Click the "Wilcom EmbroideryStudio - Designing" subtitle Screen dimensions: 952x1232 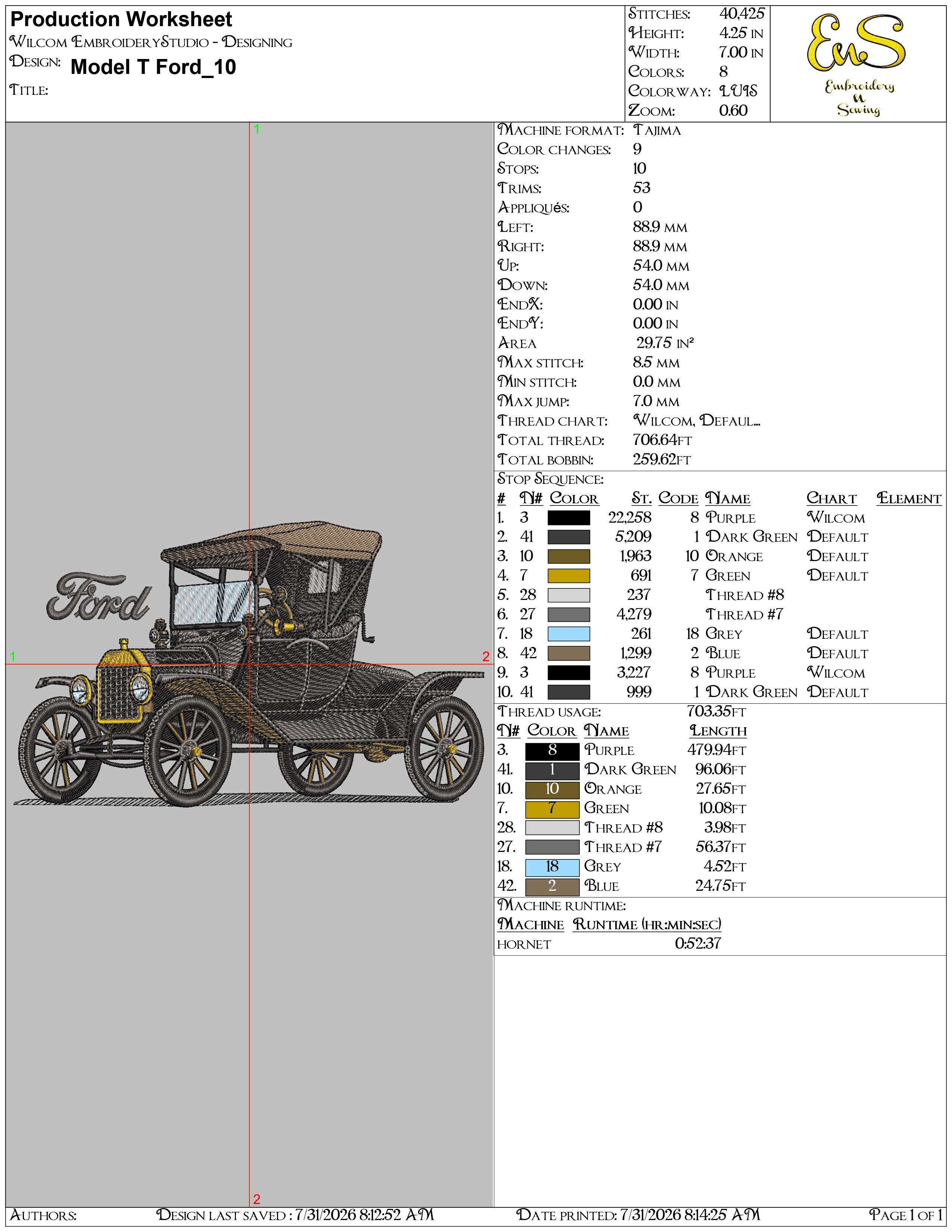[x=151, y=42]
